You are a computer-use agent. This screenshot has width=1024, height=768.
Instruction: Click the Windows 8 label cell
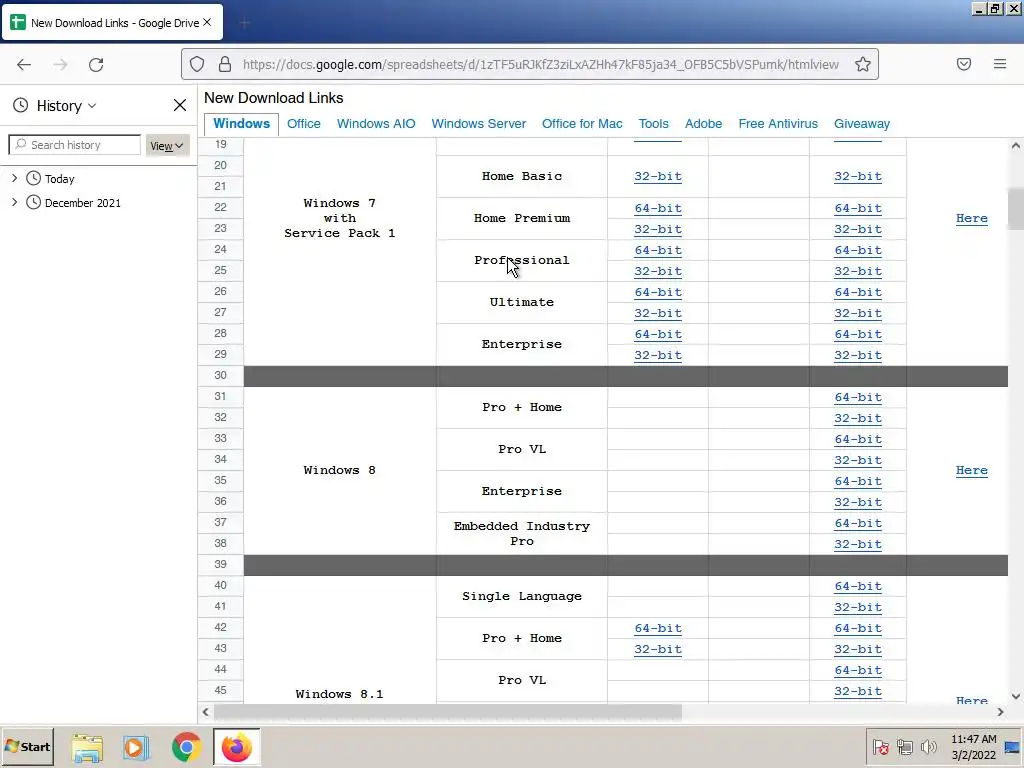tap(340, 470)
